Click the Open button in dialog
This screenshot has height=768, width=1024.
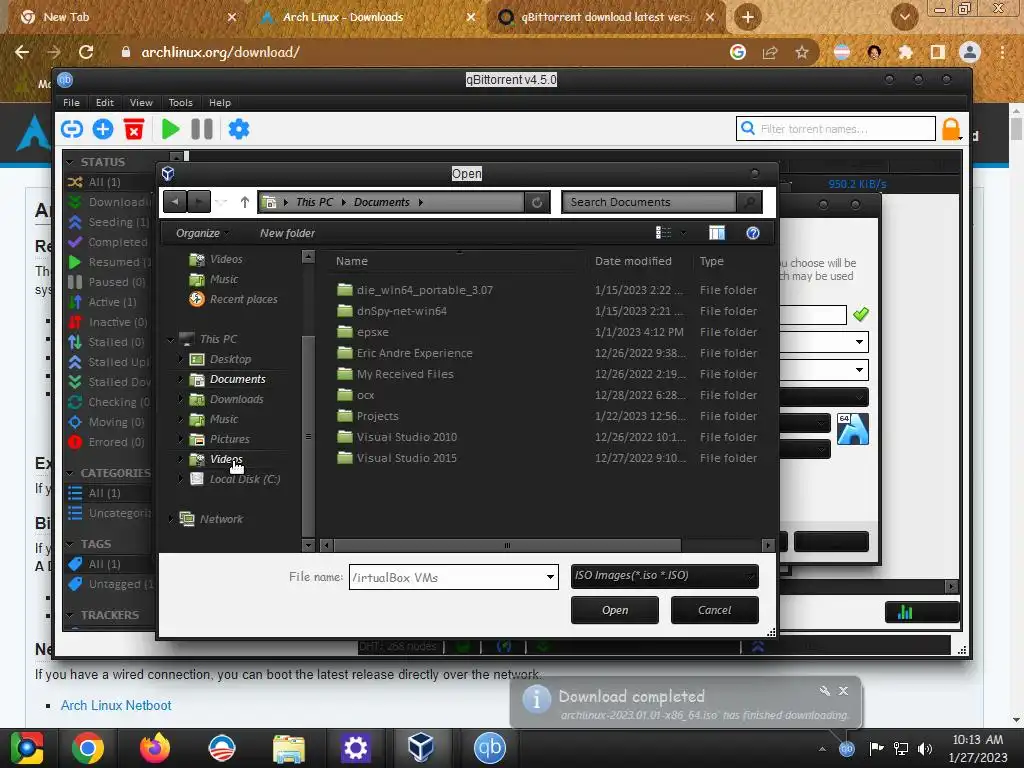pos(615,610)
